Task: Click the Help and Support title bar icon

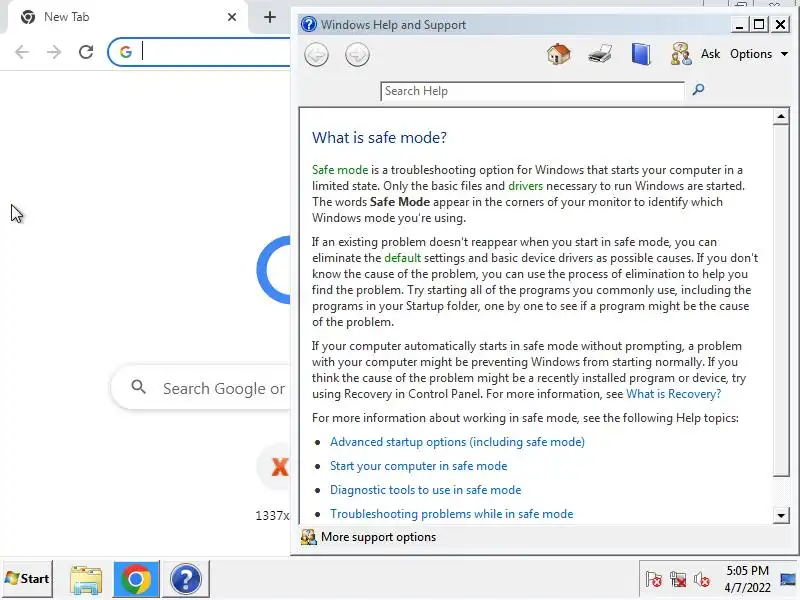Action: pos(309,24)
